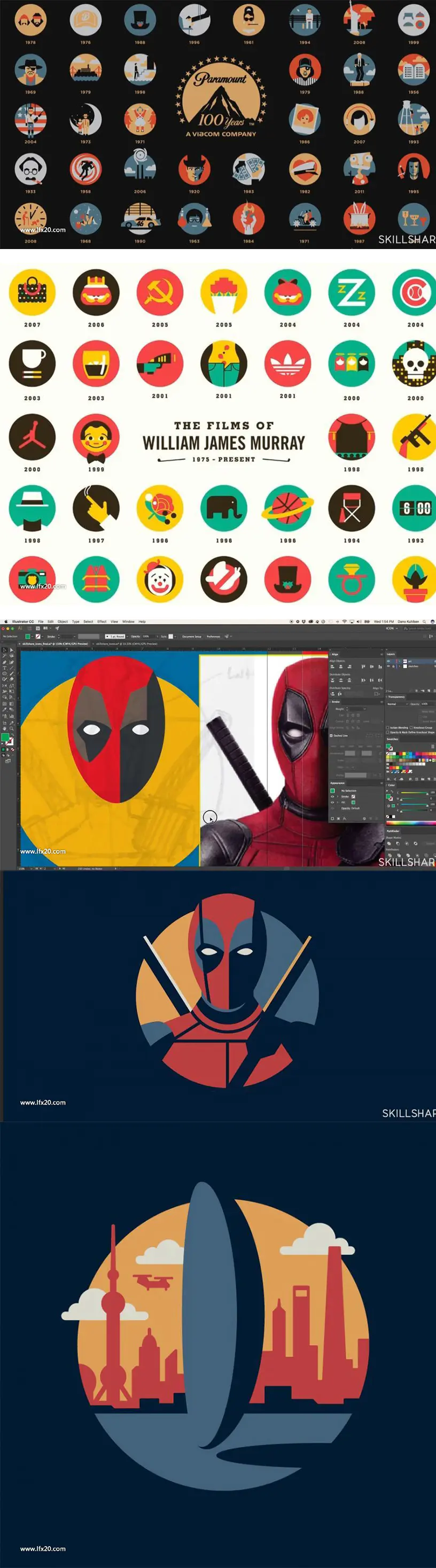Click the C value field in Color panel
Screen dimensions: 436x1568
click(x=433, y=793)
